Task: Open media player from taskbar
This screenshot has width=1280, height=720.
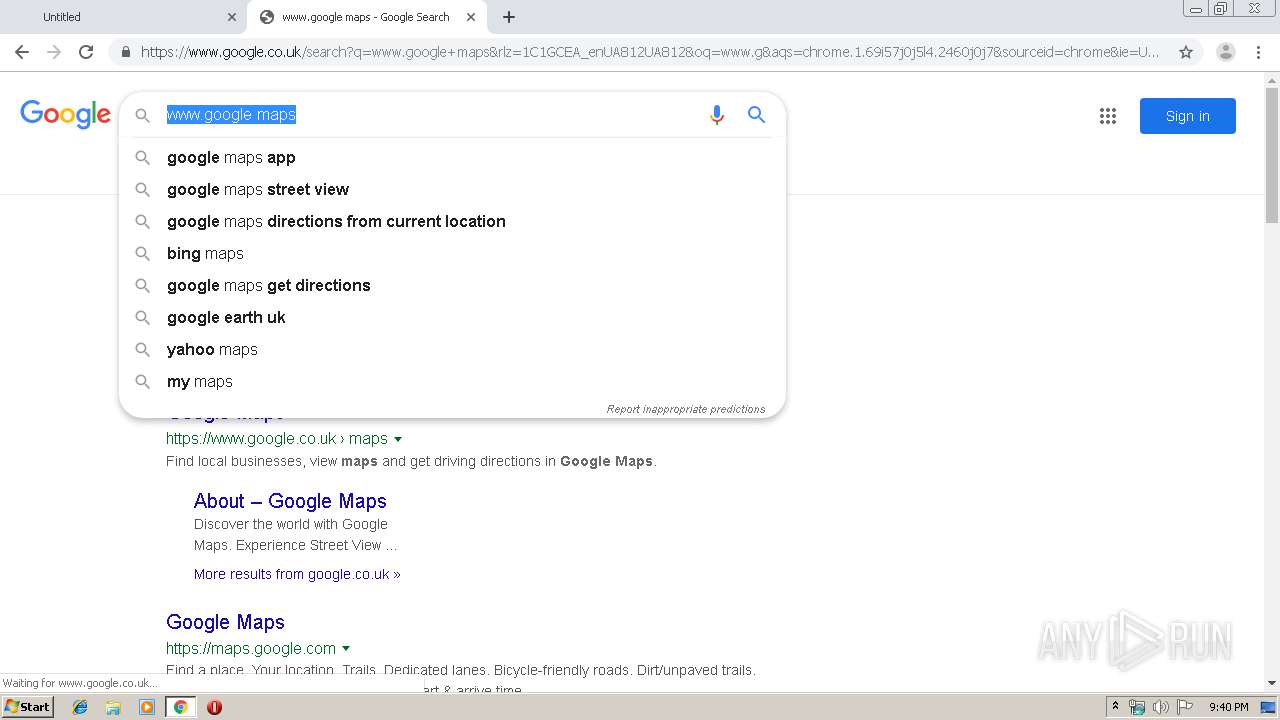Action: (147, 707)
